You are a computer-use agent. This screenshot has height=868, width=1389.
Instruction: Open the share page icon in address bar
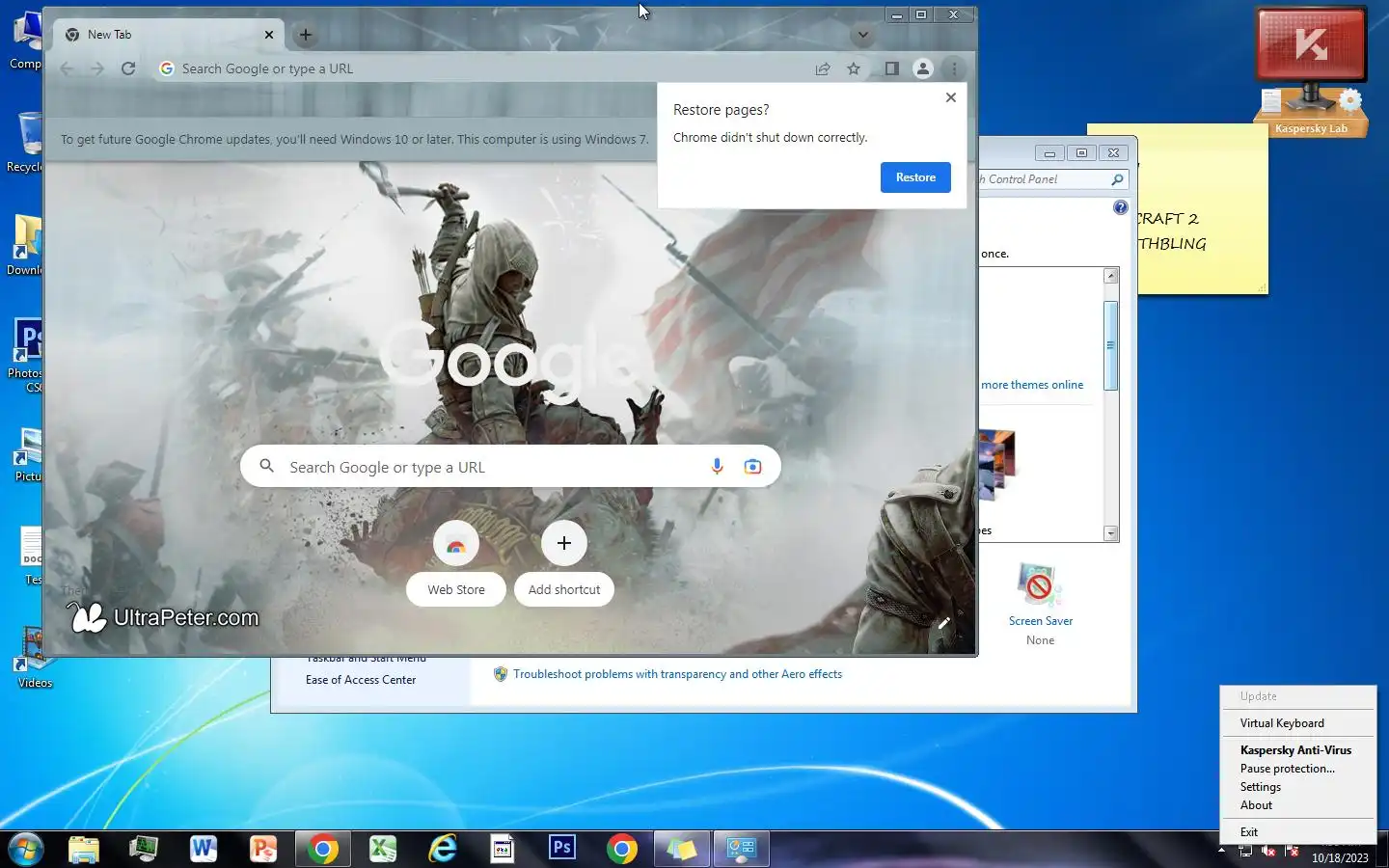tap(823, 68)
